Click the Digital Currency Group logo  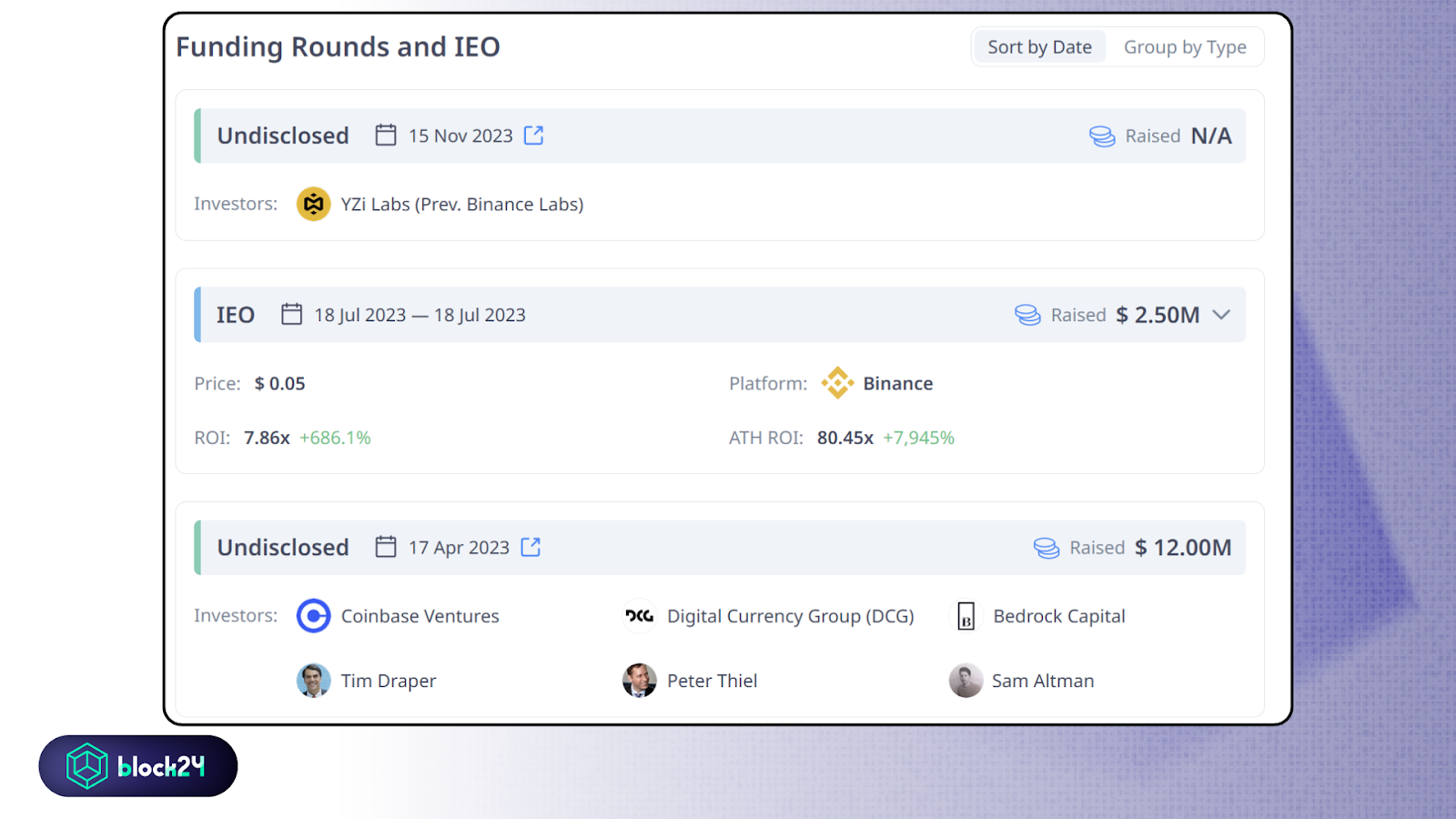point(640,616)
